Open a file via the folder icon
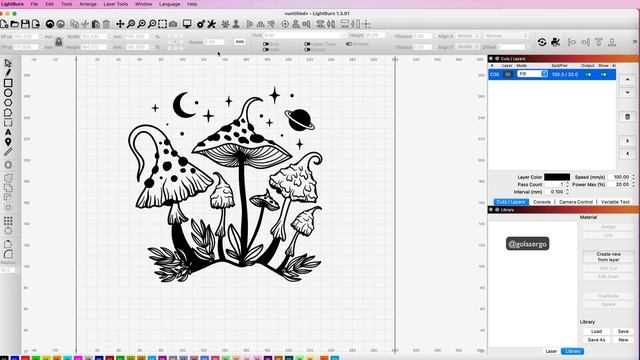The image size is (640, 360). point(15,24)
